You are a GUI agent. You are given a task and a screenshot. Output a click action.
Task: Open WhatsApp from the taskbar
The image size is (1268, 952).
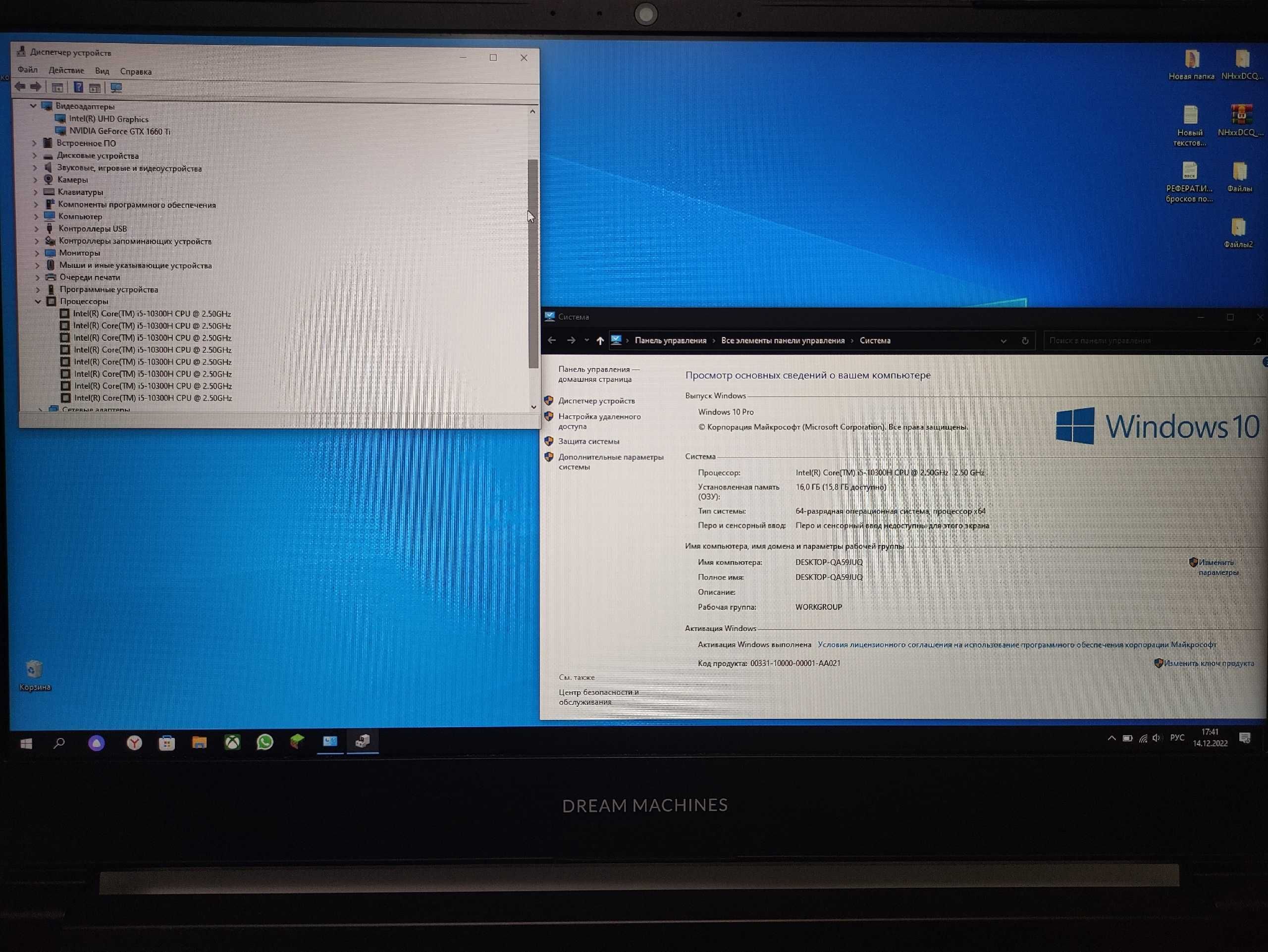[x=265, y=741]
